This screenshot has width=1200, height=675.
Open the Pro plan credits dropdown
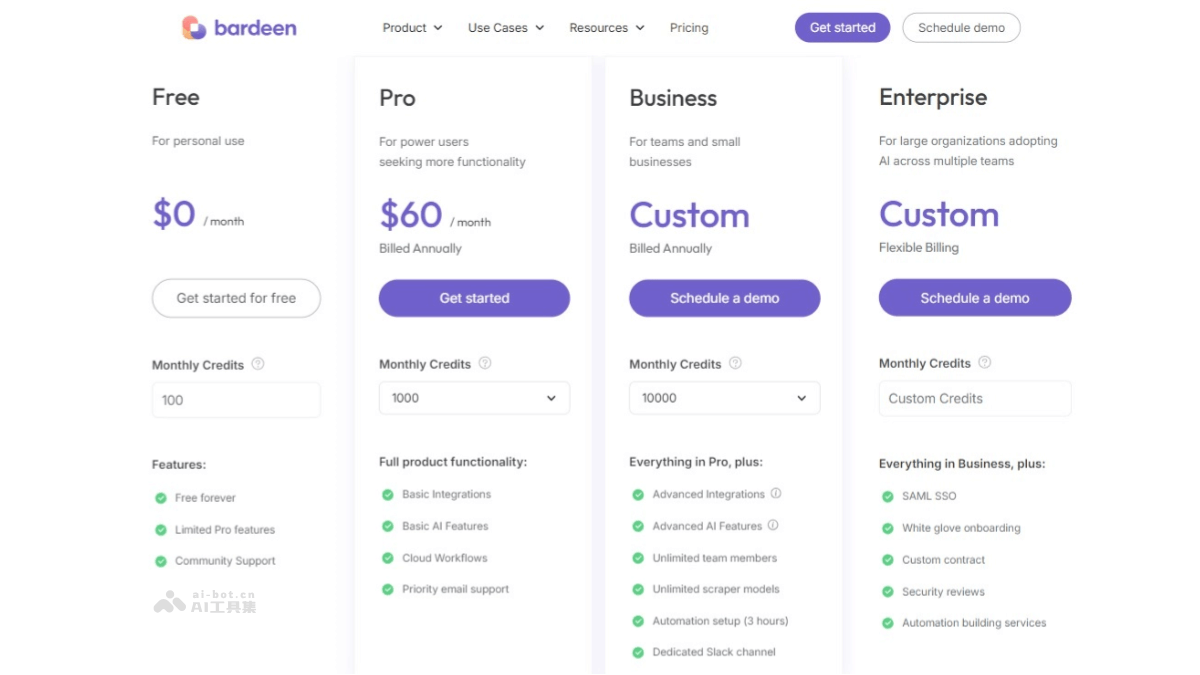[474, 398]
